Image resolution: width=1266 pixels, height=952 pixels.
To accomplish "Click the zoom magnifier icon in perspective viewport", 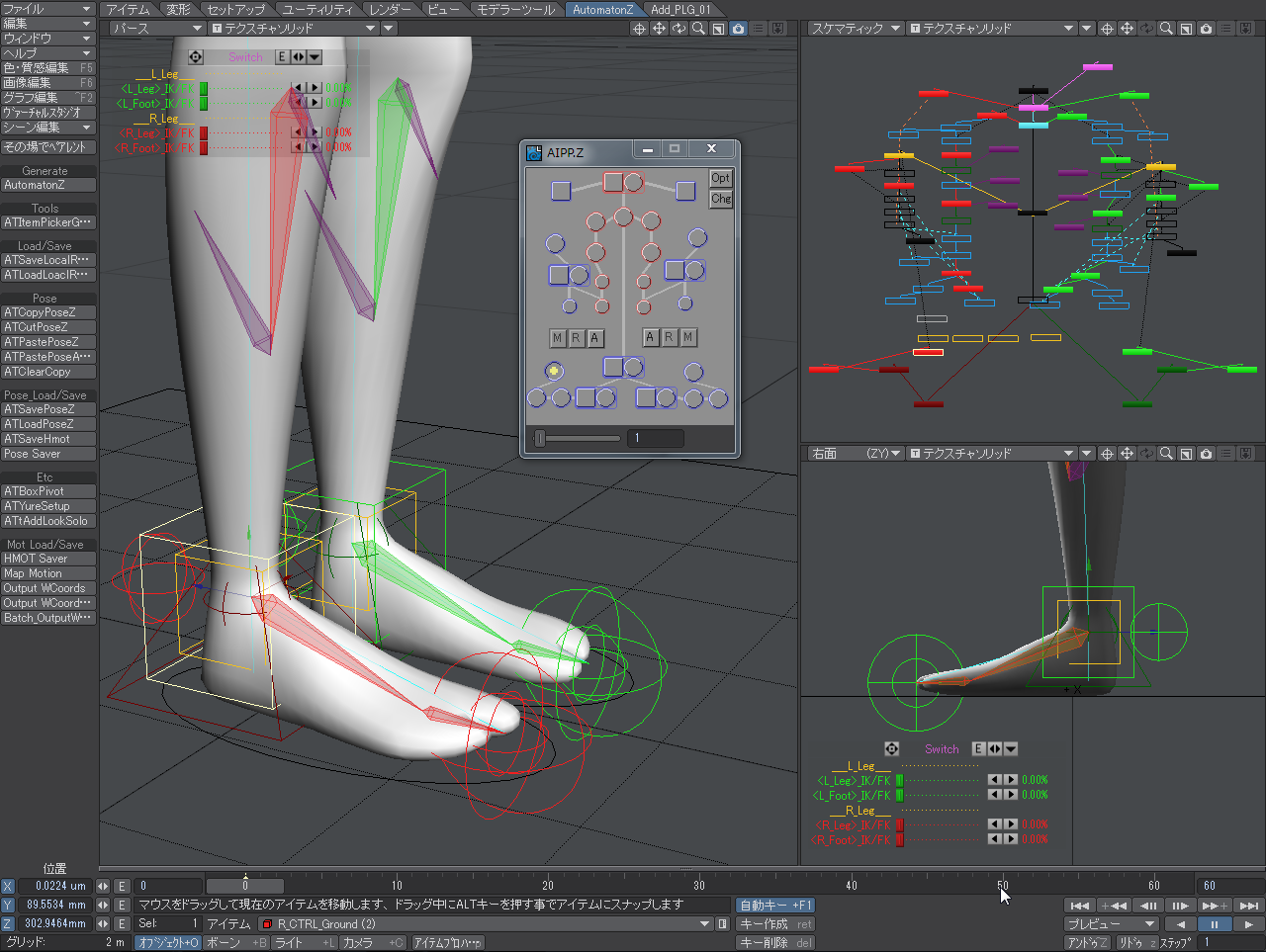I will point(698,29).
